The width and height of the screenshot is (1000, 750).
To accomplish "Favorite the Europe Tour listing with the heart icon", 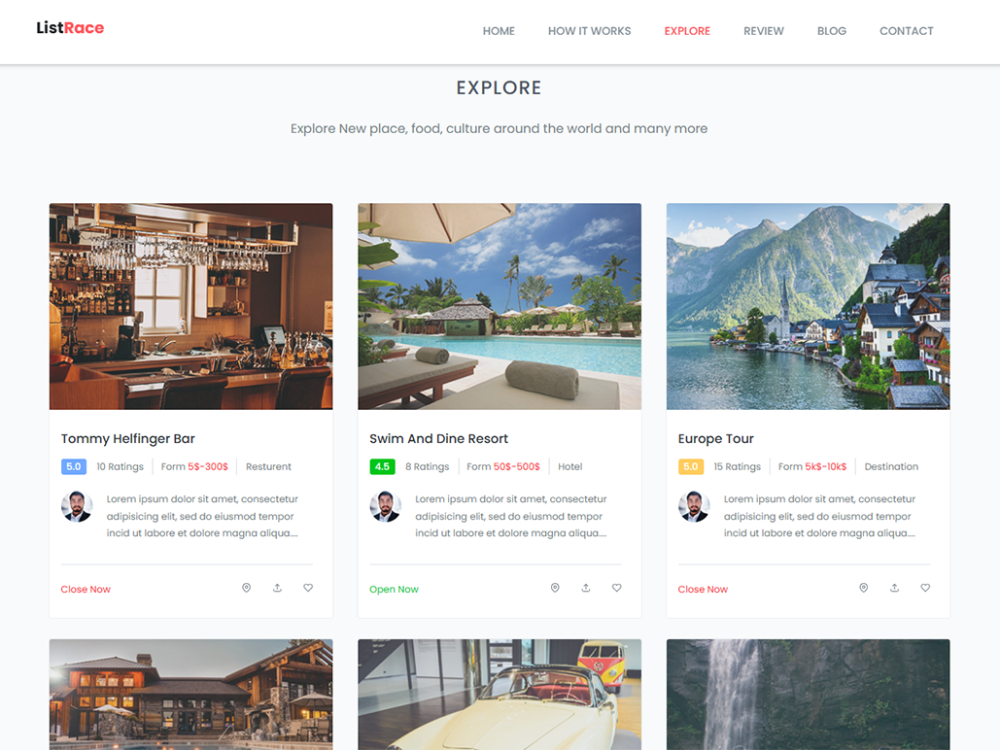I will coord(925,588).
